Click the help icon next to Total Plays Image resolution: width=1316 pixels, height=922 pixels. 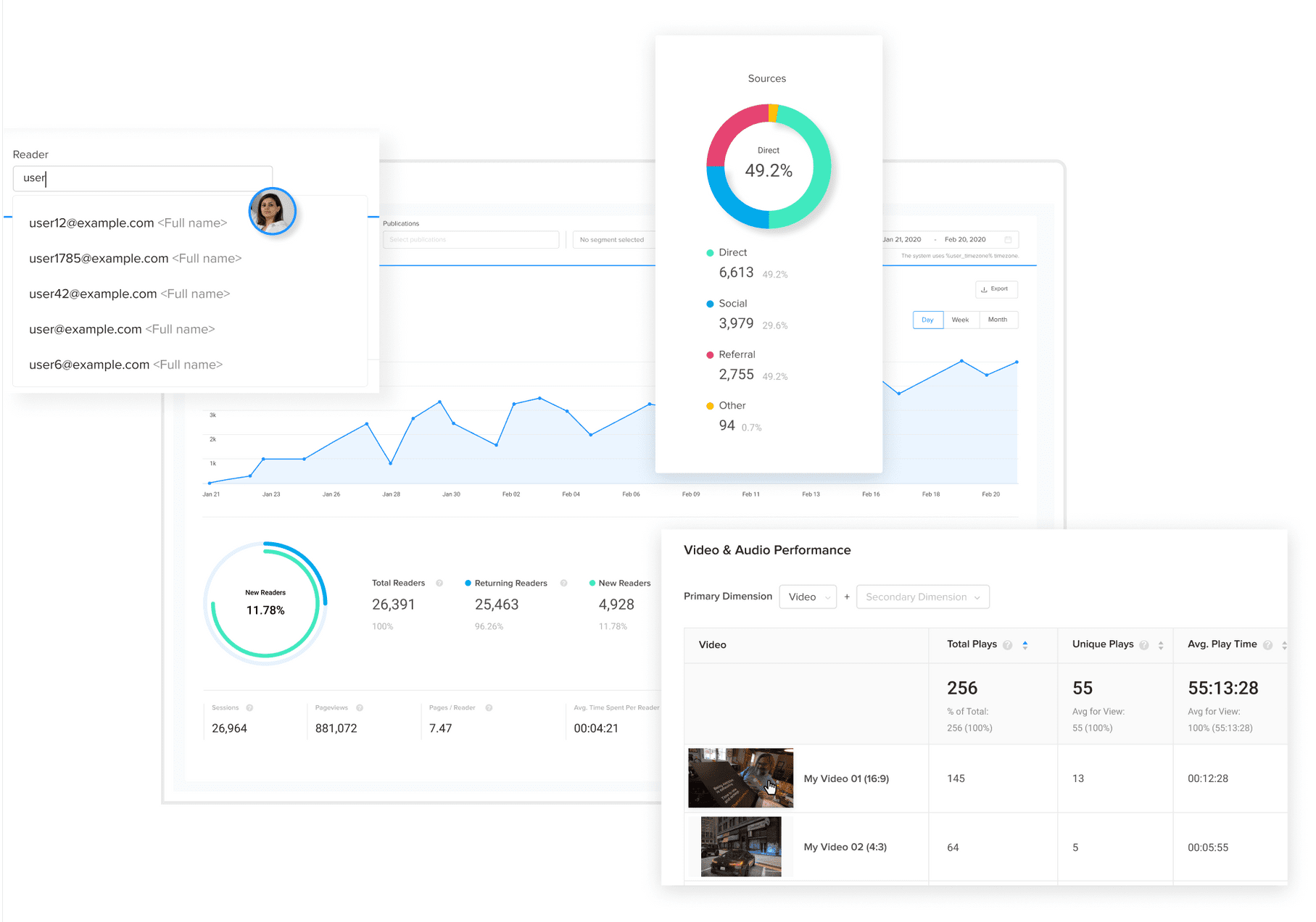point(1007,644)
